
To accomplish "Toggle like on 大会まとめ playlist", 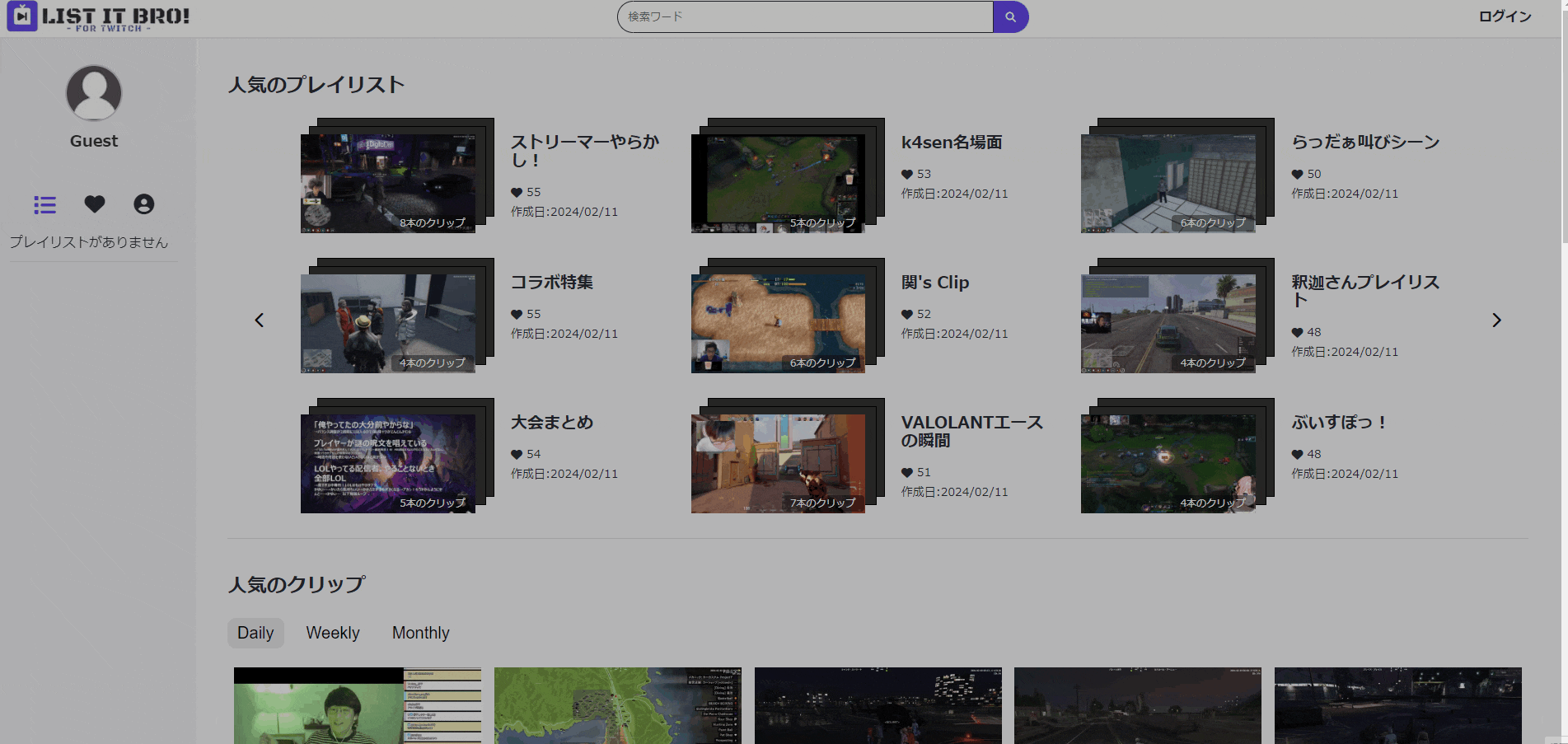I will click(x=517, y=454).
